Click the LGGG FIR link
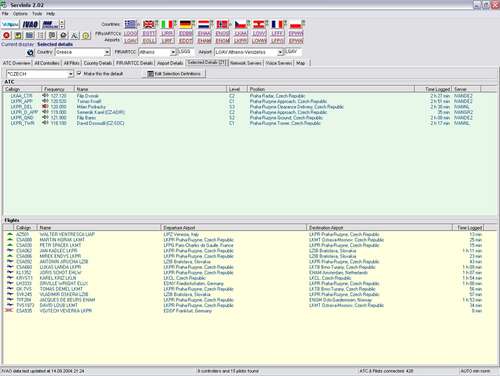 click(130, 34)
